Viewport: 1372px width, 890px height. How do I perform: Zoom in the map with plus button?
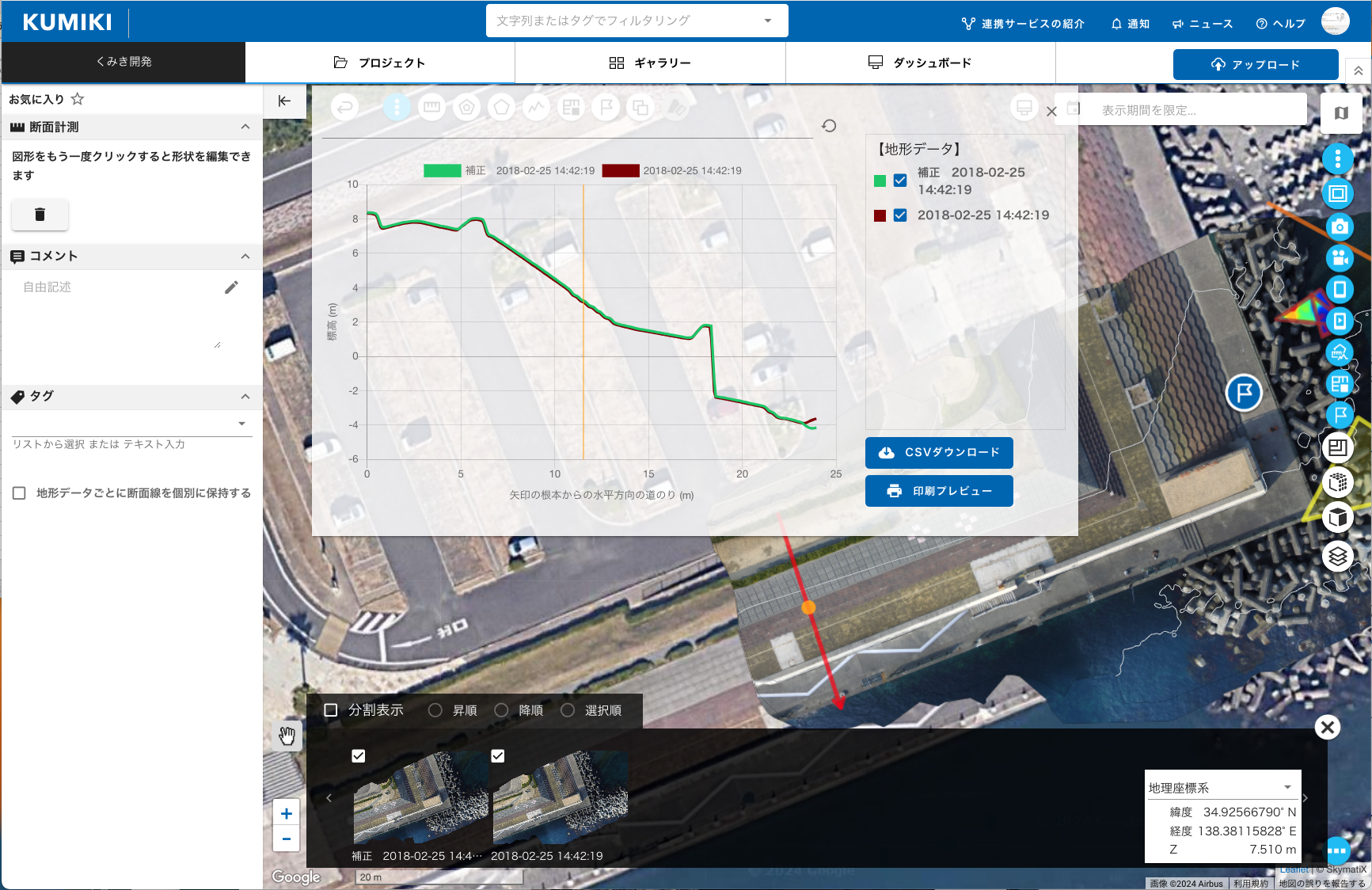click(x=287, y=813)
